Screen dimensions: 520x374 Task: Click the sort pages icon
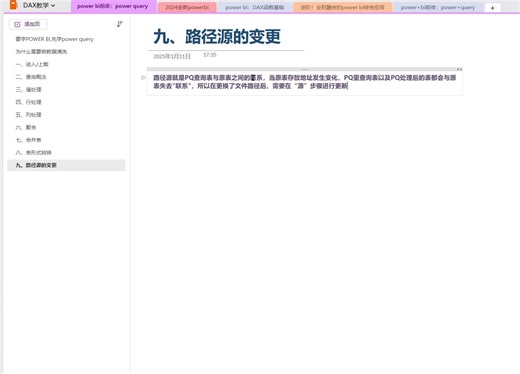click(x=119, y=24)
